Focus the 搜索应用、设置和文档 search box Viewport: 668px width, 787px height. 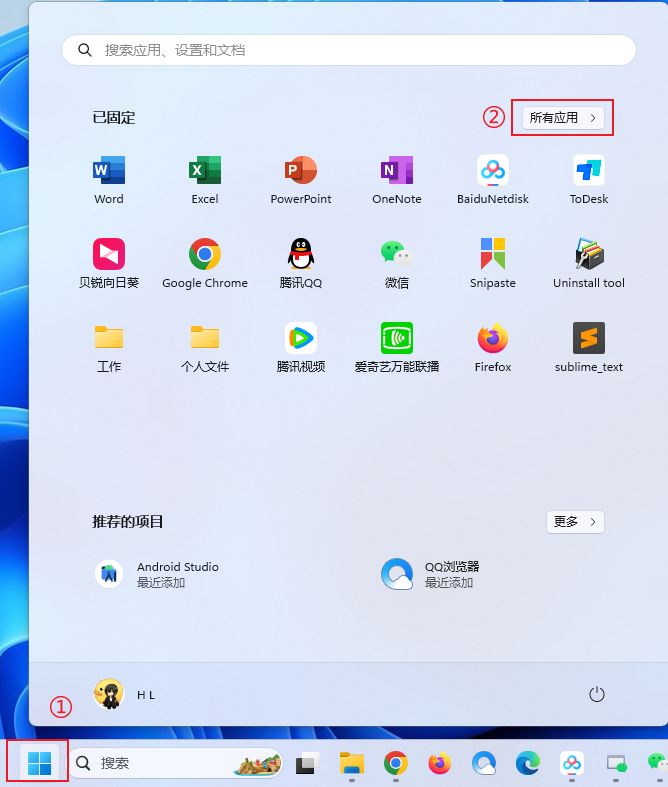point(349,50)
